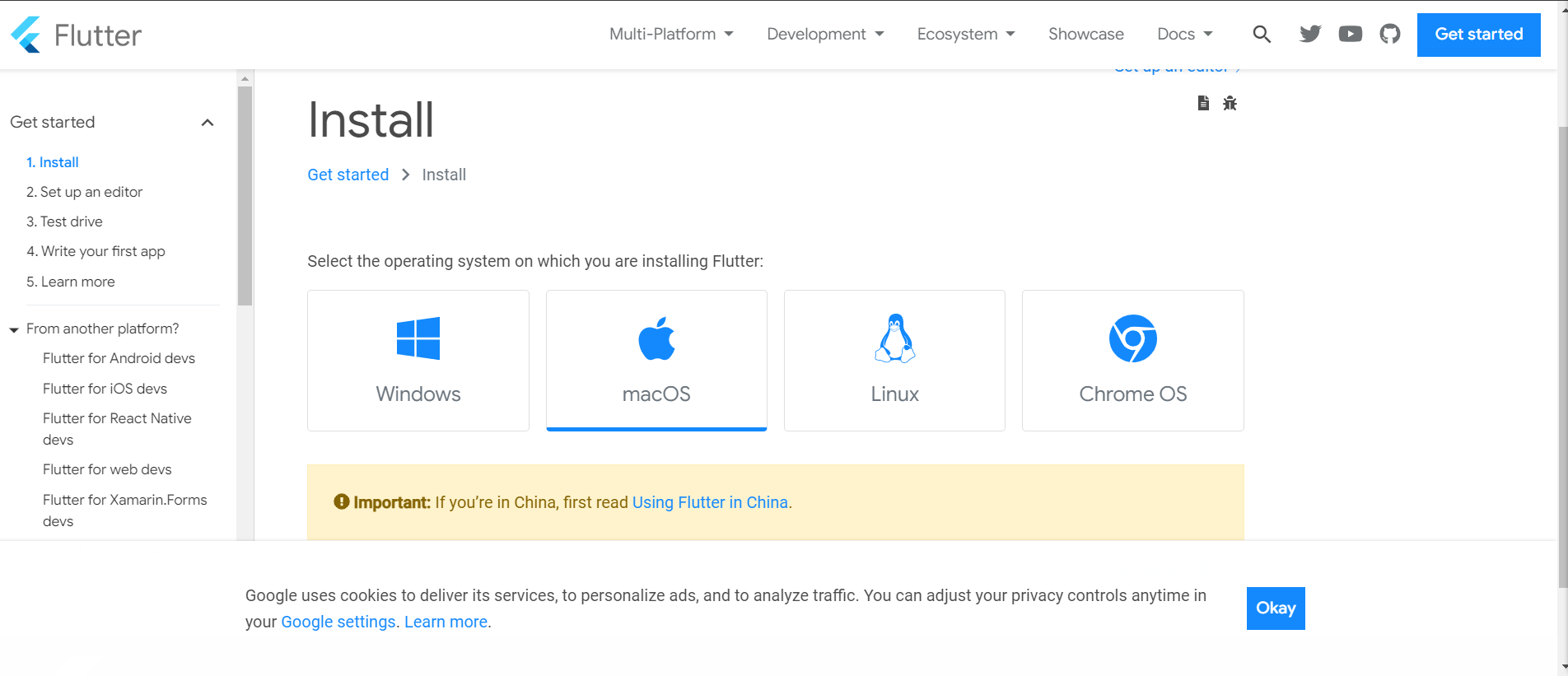Click the Chrome logo icon

pos(1133,338)
